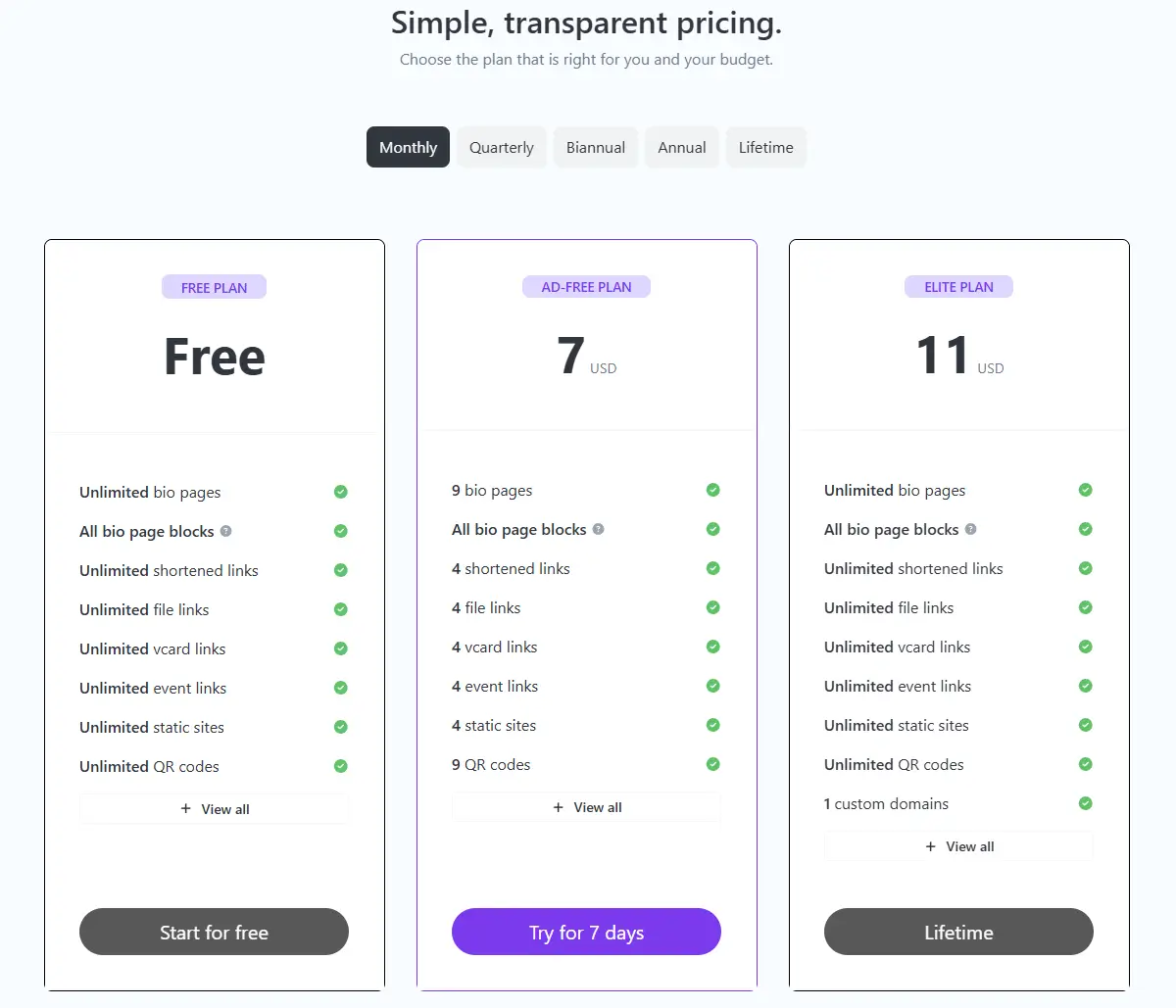Screen dimensions: 1176x1008
Task: Click green checkmark next to Ad-Free 4 vcard links
Action: (713, 647)
